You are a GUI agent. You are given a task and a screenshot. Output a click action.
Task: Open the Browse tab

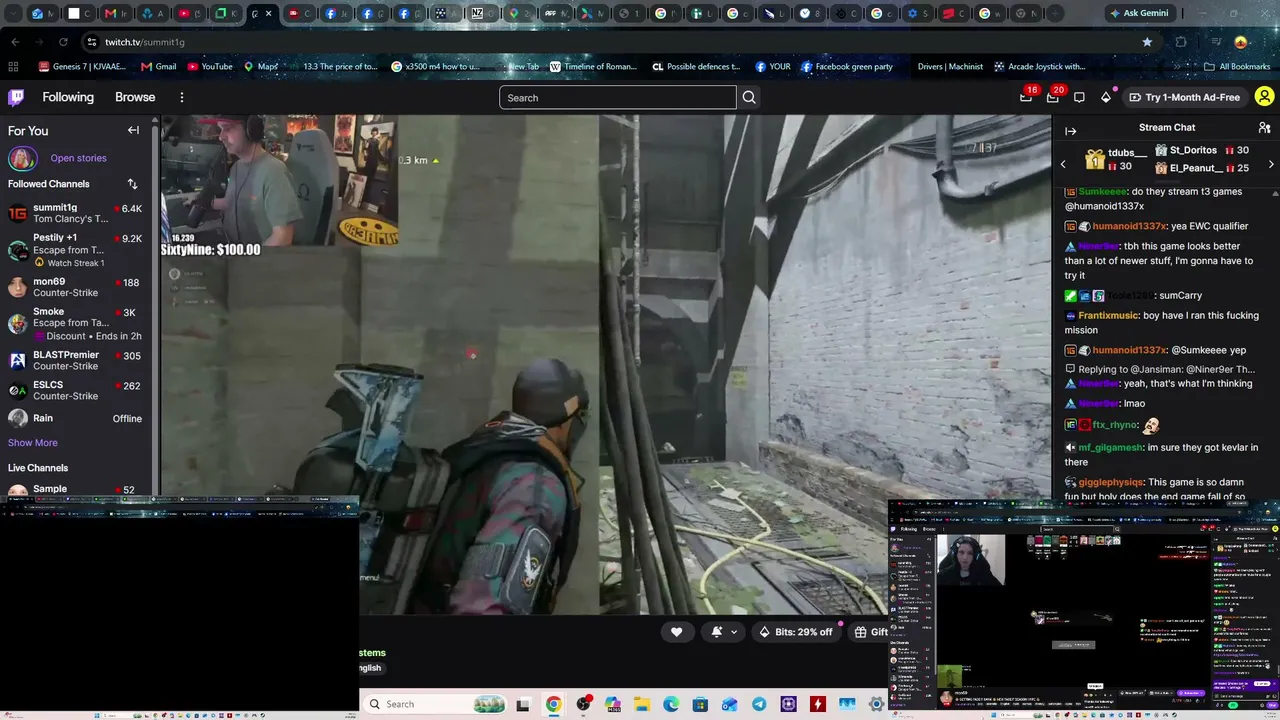point(135,97)
